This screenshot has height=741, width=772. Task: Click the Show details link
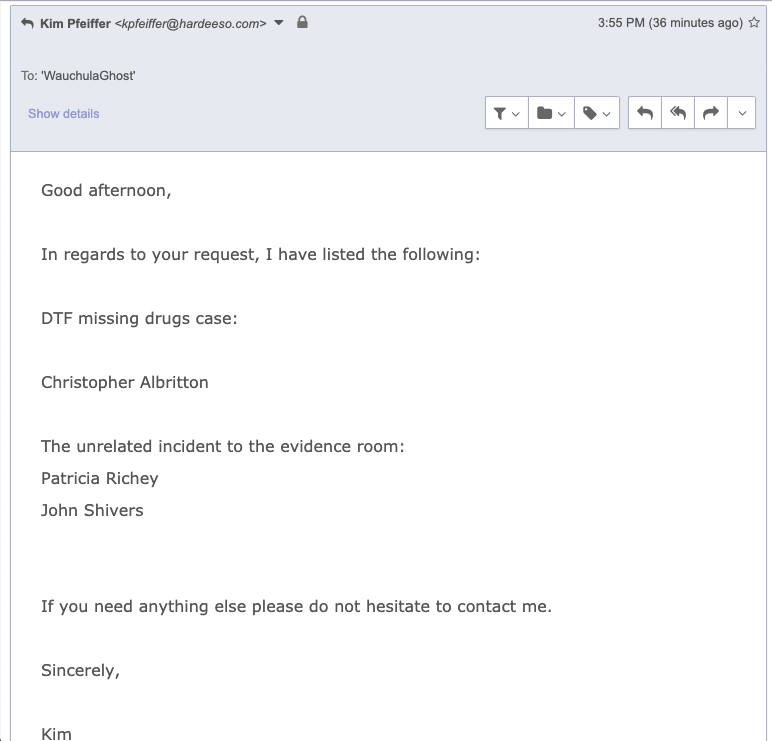point(64,114)
